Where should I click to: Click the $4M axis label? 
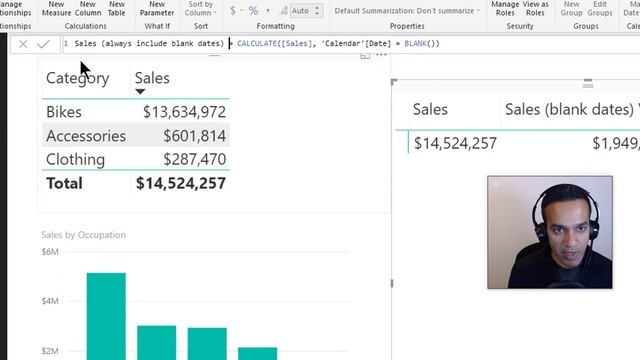(x=50, y=301)
